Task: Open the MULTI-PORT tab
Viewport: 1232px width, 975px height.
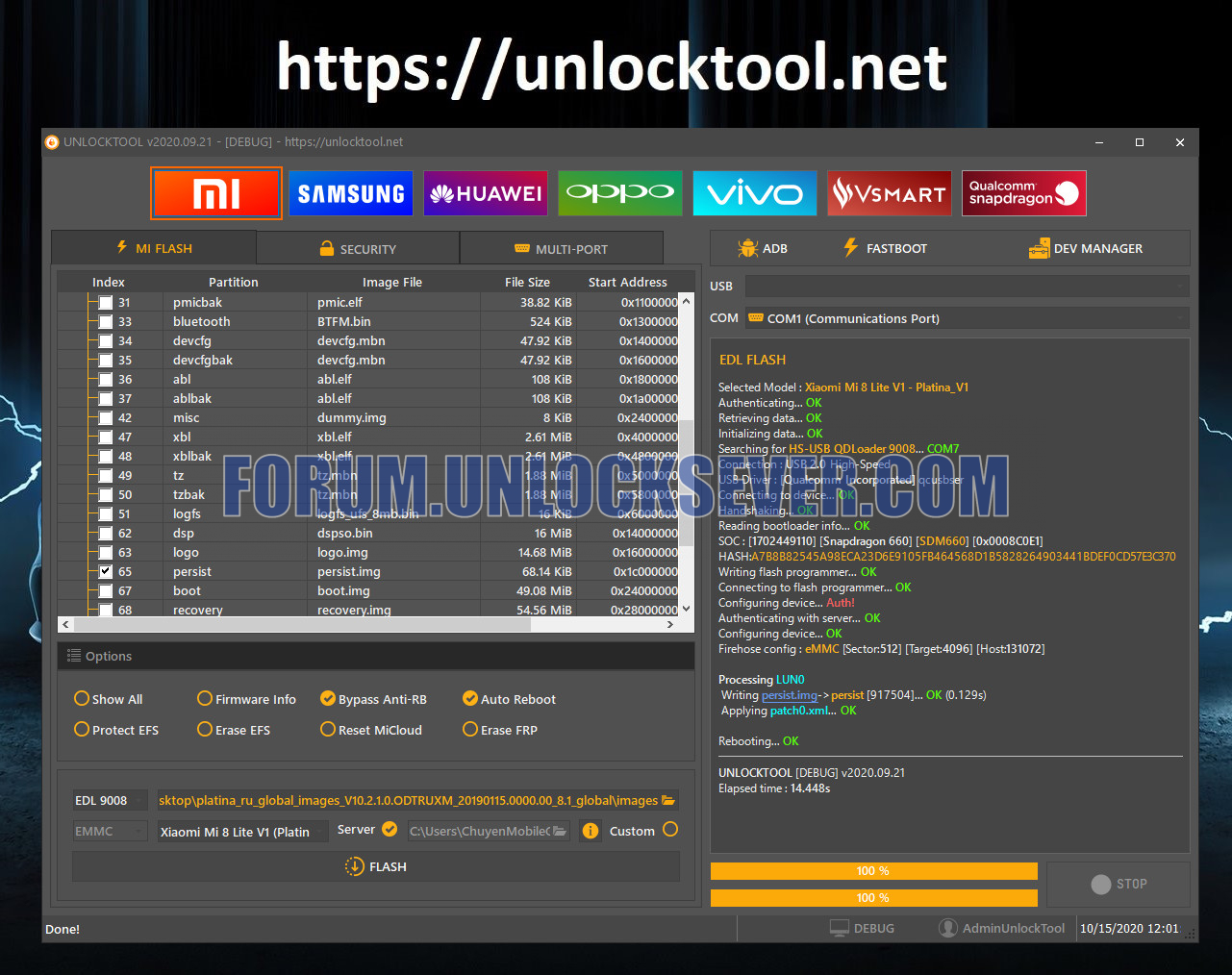Action: tap(562, 248)
